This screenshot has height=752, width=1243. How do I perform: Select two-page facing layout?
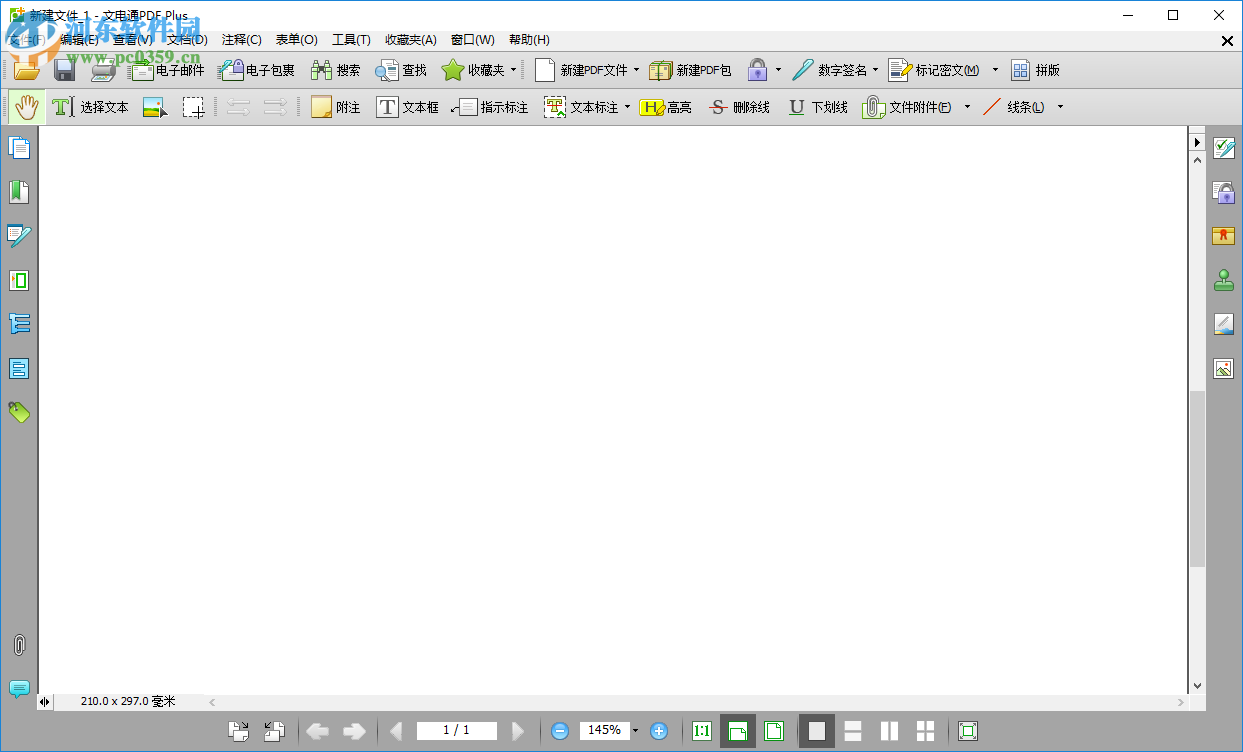click(x=889, y=731)
